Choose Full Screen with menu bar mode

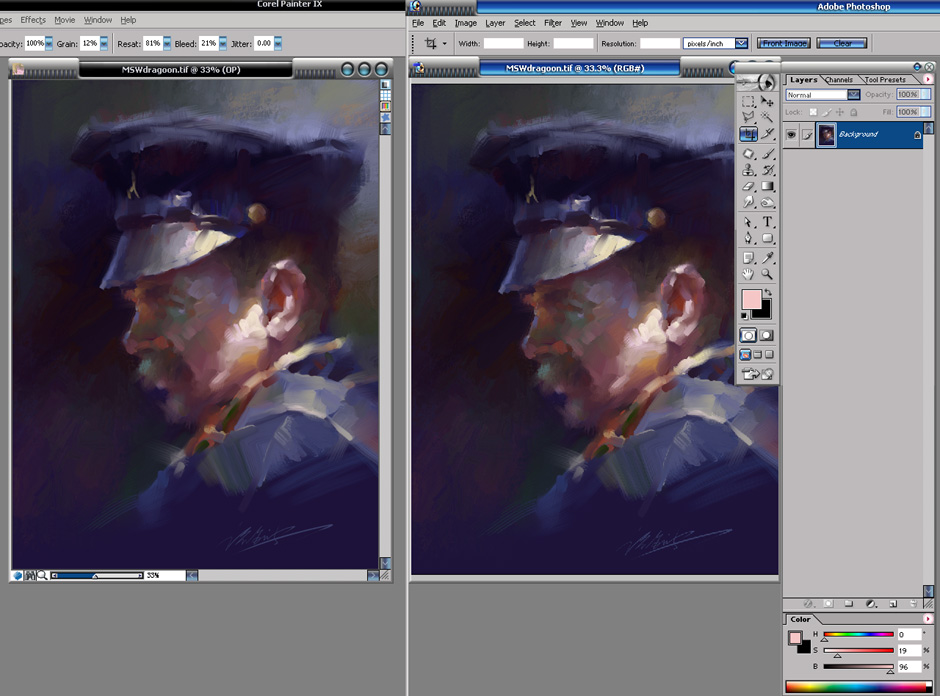click(758, 355)
